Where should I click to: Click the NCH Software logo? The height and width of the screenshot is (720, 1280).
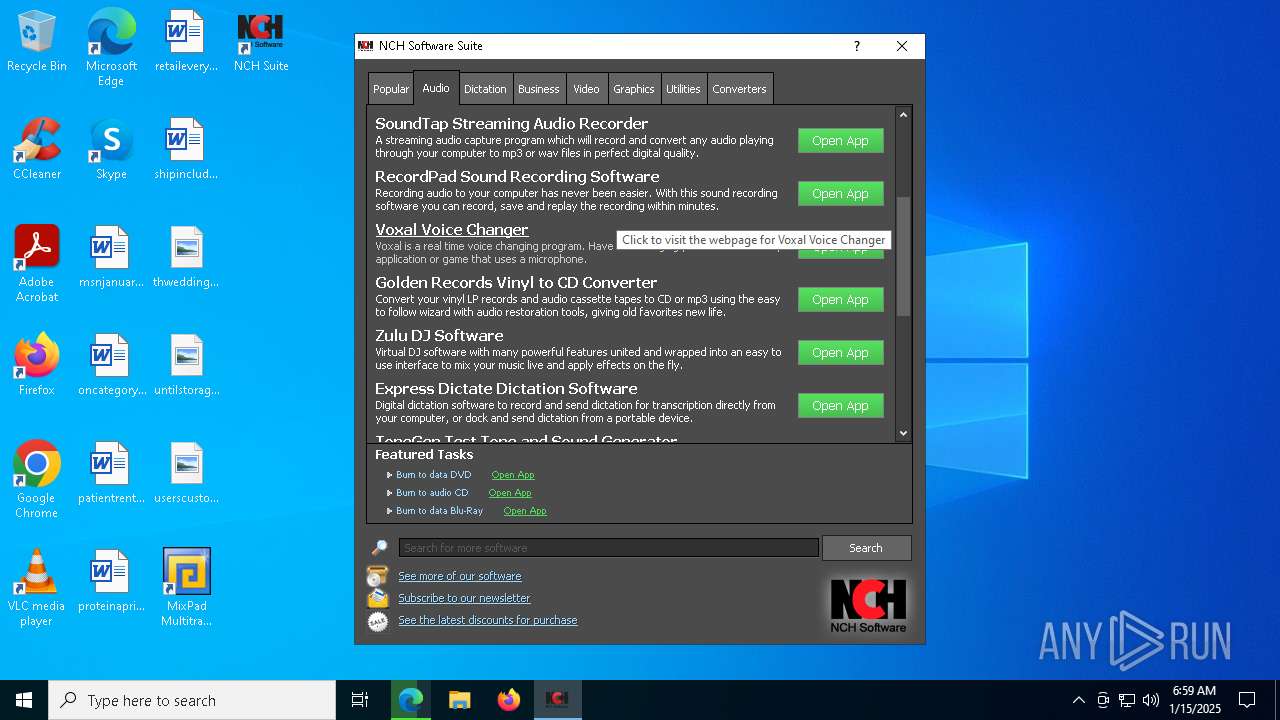[868, 605]
